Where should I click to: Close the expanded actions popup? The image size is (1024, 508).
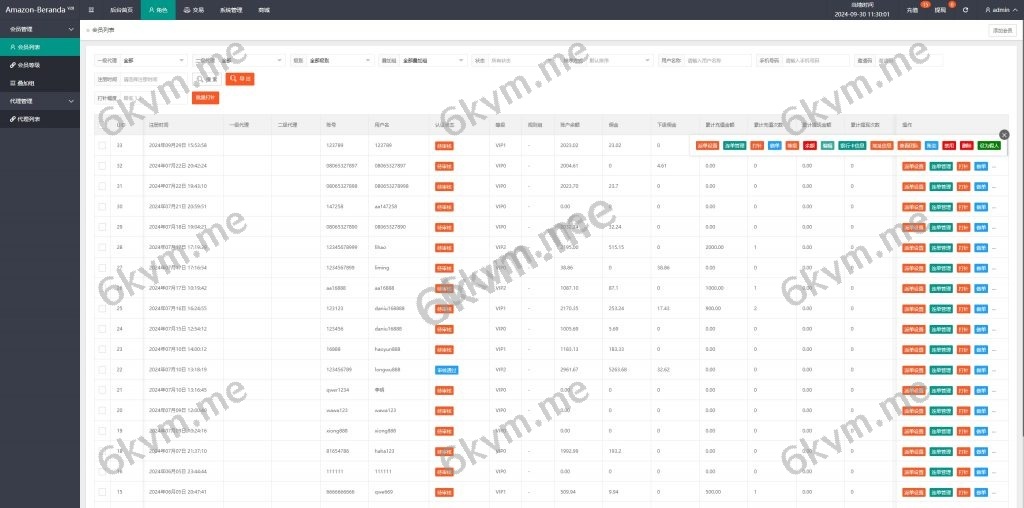[1004, 134]
